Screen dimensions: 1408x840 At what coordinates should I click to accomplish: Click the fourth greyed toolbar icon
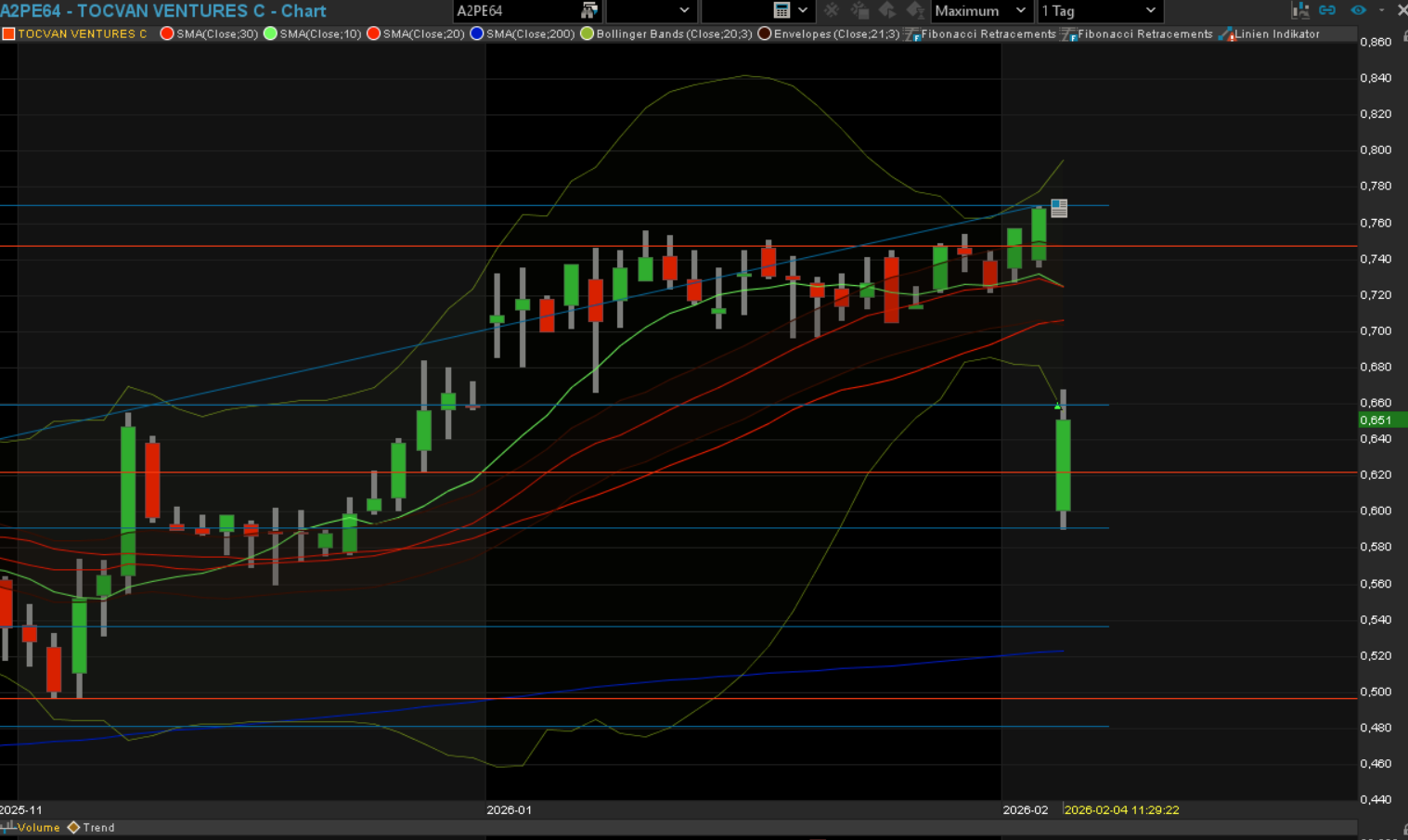[915, 10]
